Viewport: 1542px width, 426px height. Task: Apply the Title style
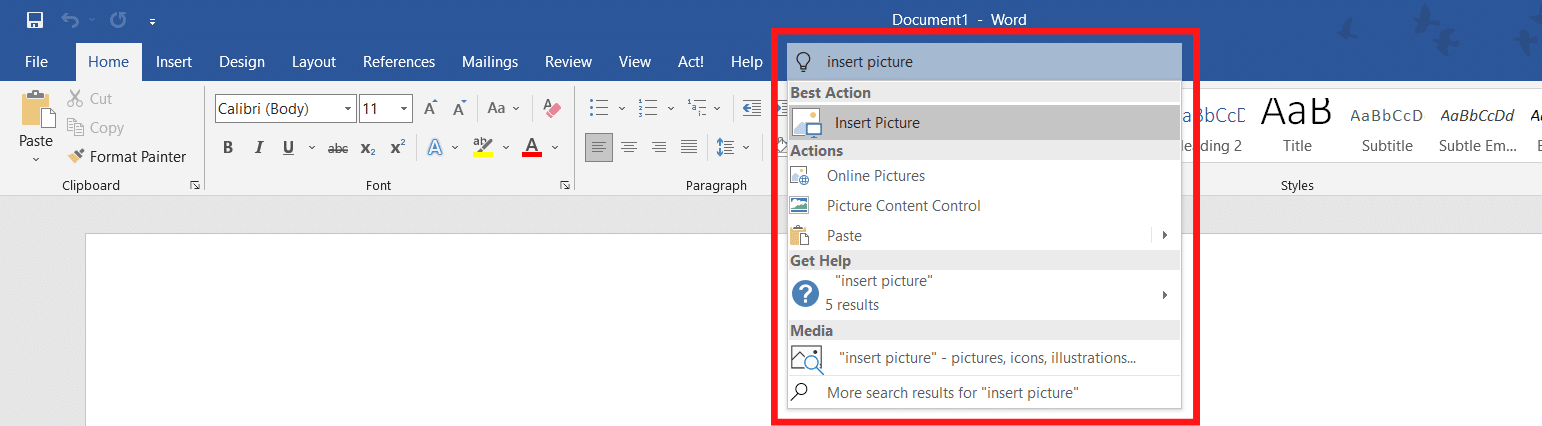(x=1297, y=125)
